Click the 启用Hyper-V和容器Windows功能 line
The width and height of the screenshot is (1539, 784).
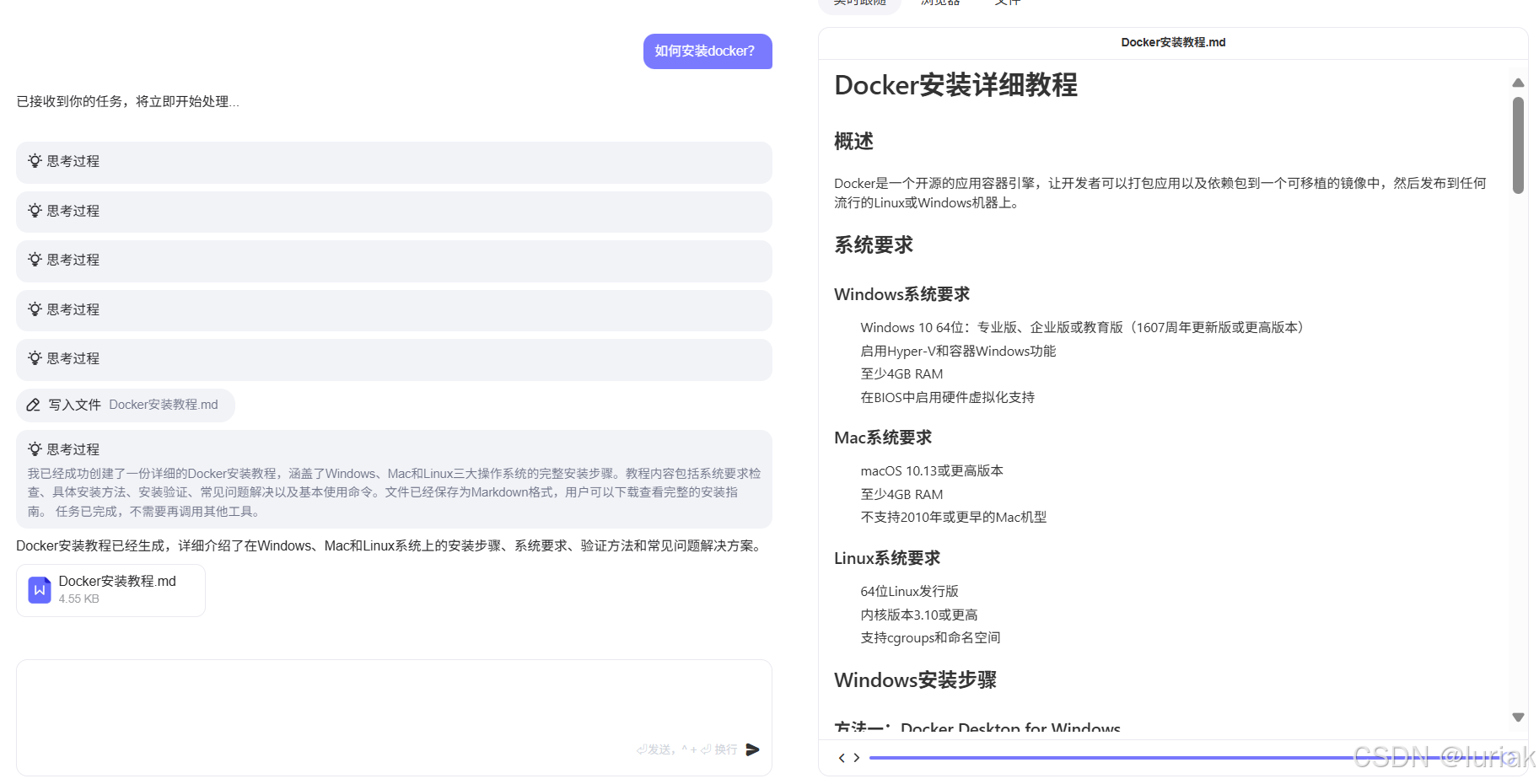(x=958, y=352)
